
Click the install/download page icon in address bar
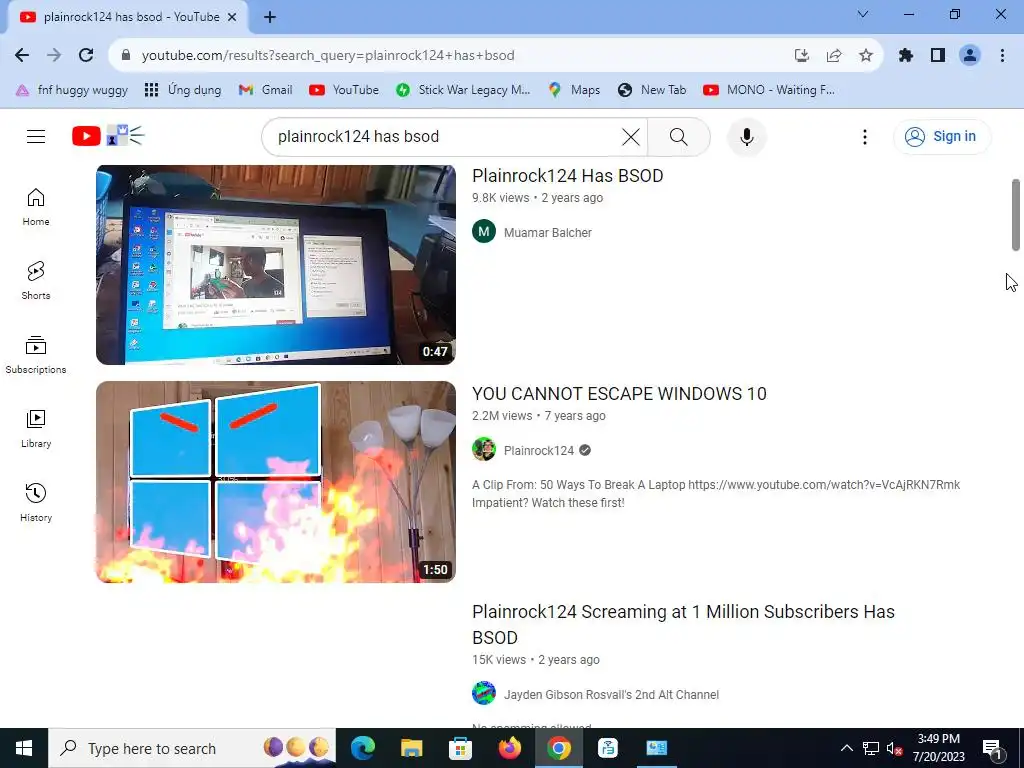(802, 56)
